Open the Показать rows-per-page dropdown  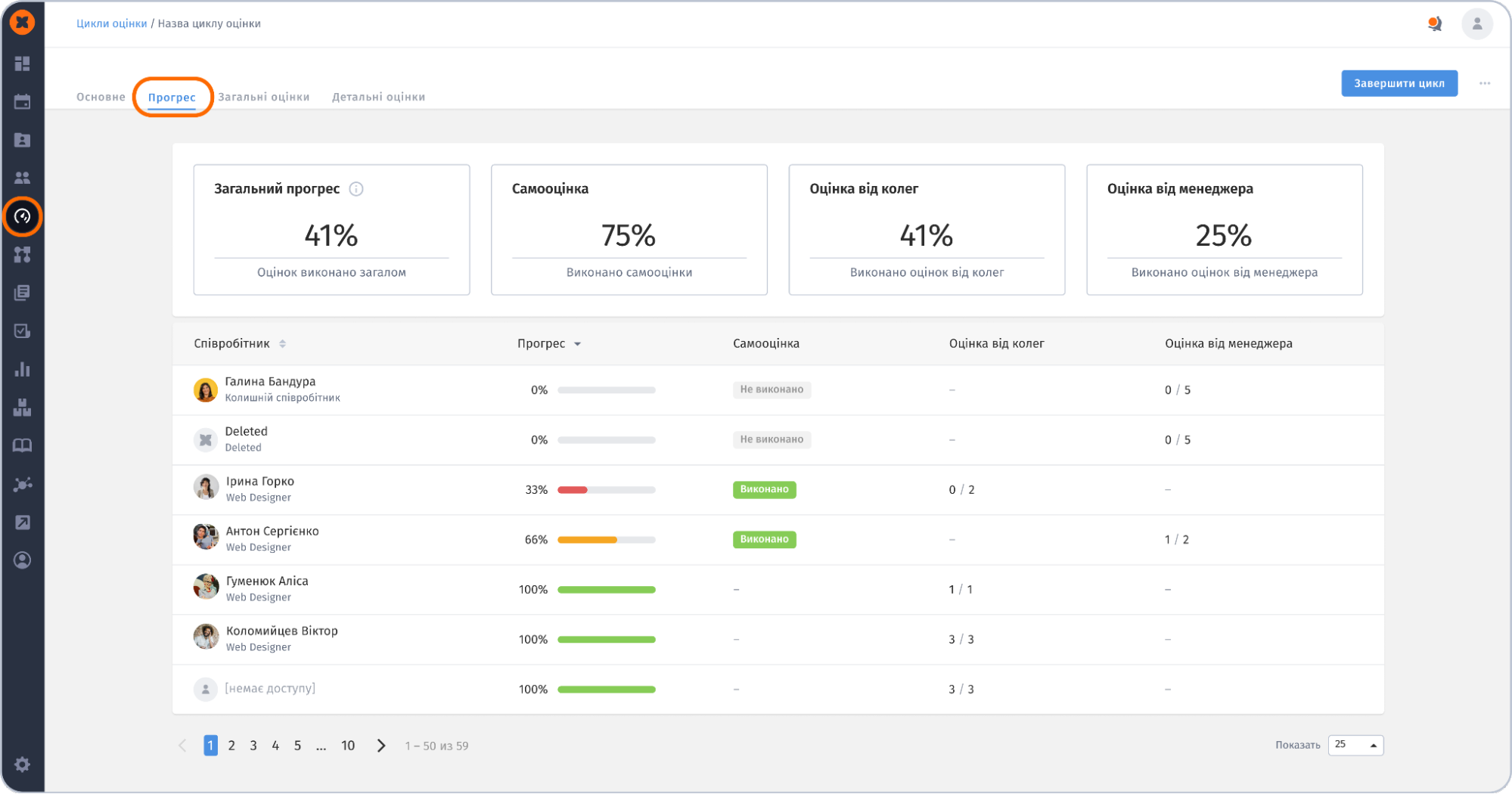pos(1355,746)
